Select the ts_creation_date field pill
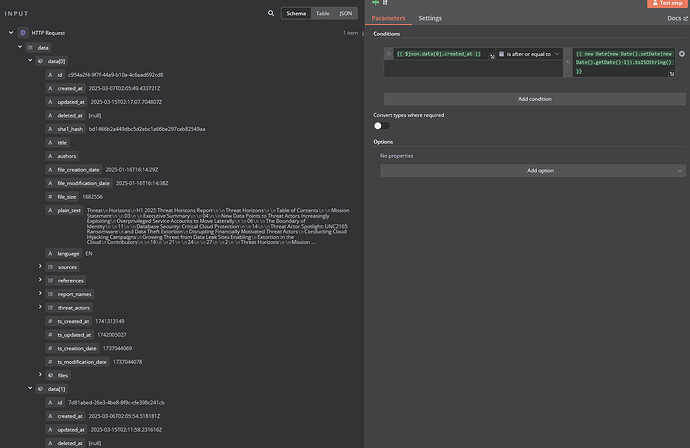 tap(72, 349)
